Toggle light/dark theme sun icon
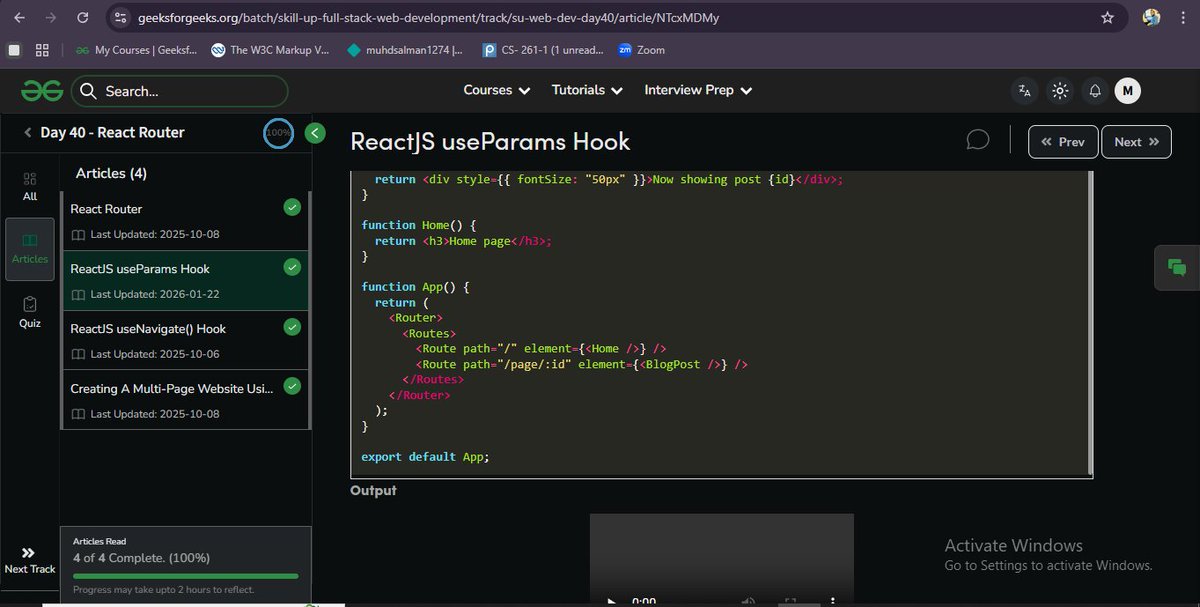Viewport: 1200px width, 607px height. (1060, 91)
